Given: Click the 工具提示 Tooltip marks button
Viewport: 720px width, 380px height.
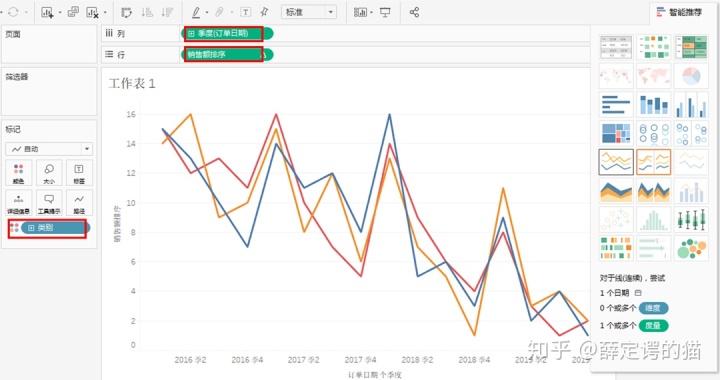Looking at the screenshot, I should pos(49,203).
